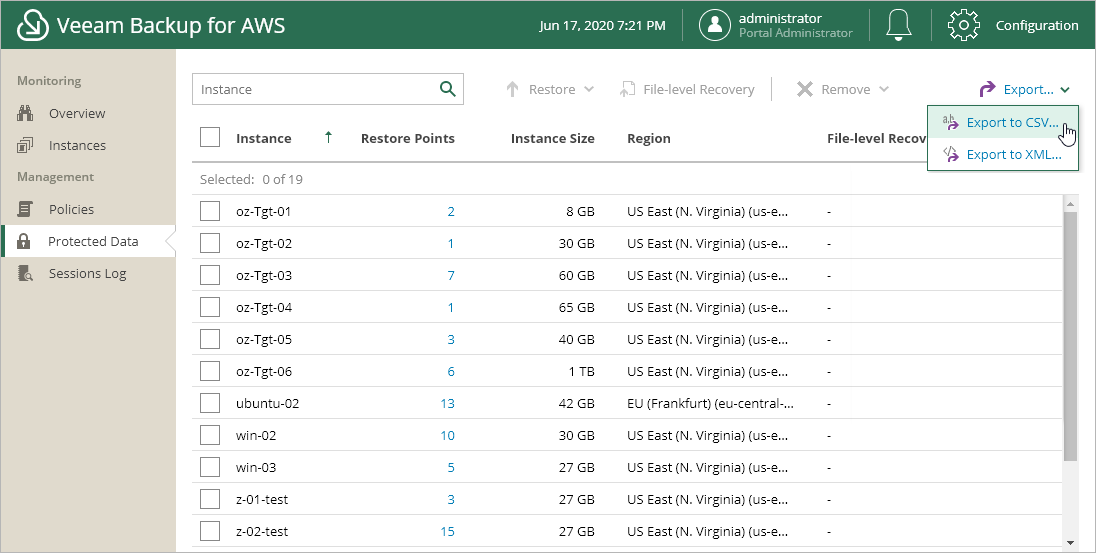Click the File-level Recovery button label

[698, 89]
